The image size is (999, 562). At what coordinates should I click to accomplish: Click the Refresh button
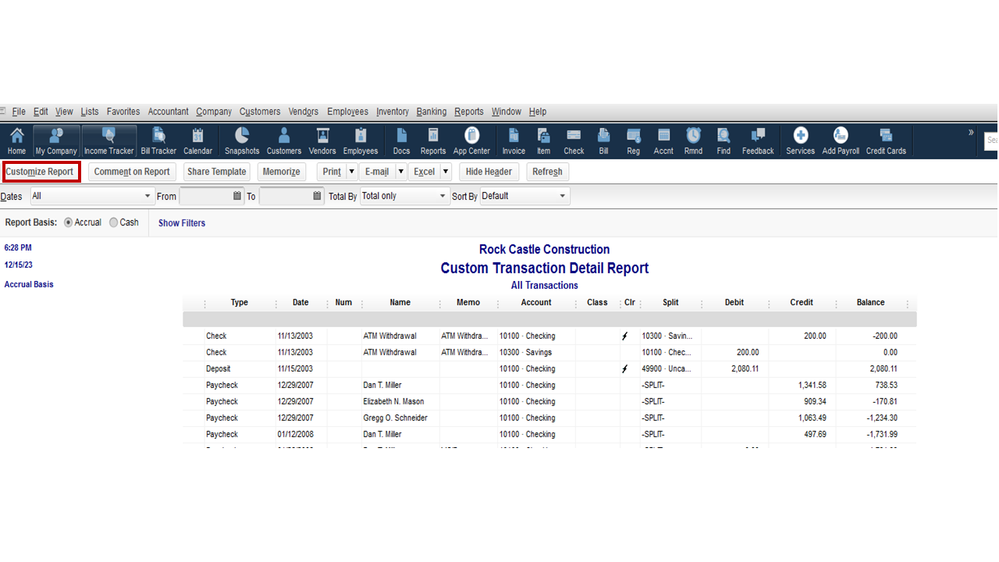pos(547,171)
